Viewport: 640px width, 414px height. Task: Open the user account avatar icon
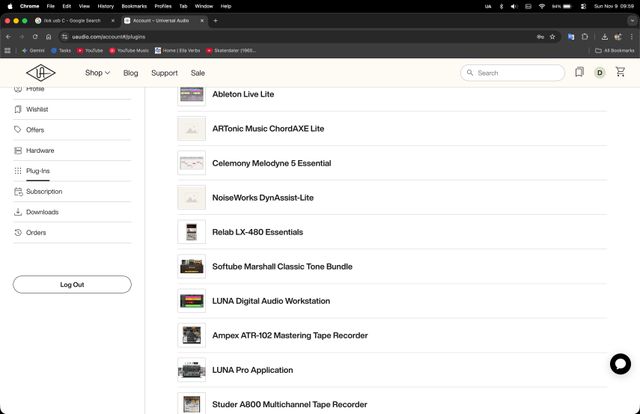[x=600, y=73]
